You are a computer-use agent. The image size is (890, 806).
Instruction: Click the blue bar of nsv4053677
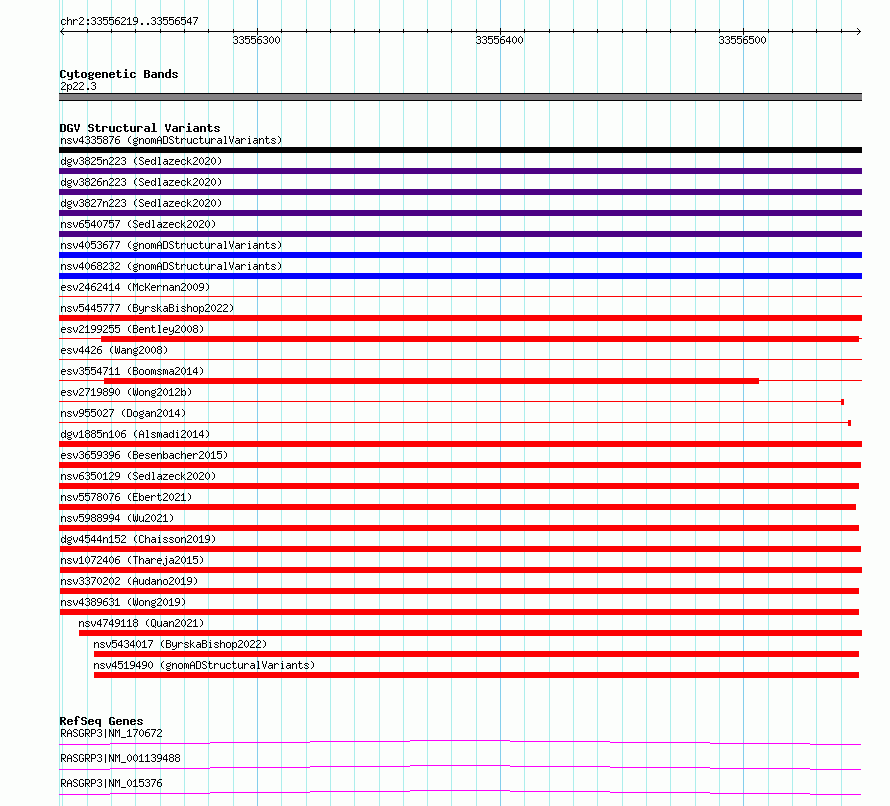[460, 255]
